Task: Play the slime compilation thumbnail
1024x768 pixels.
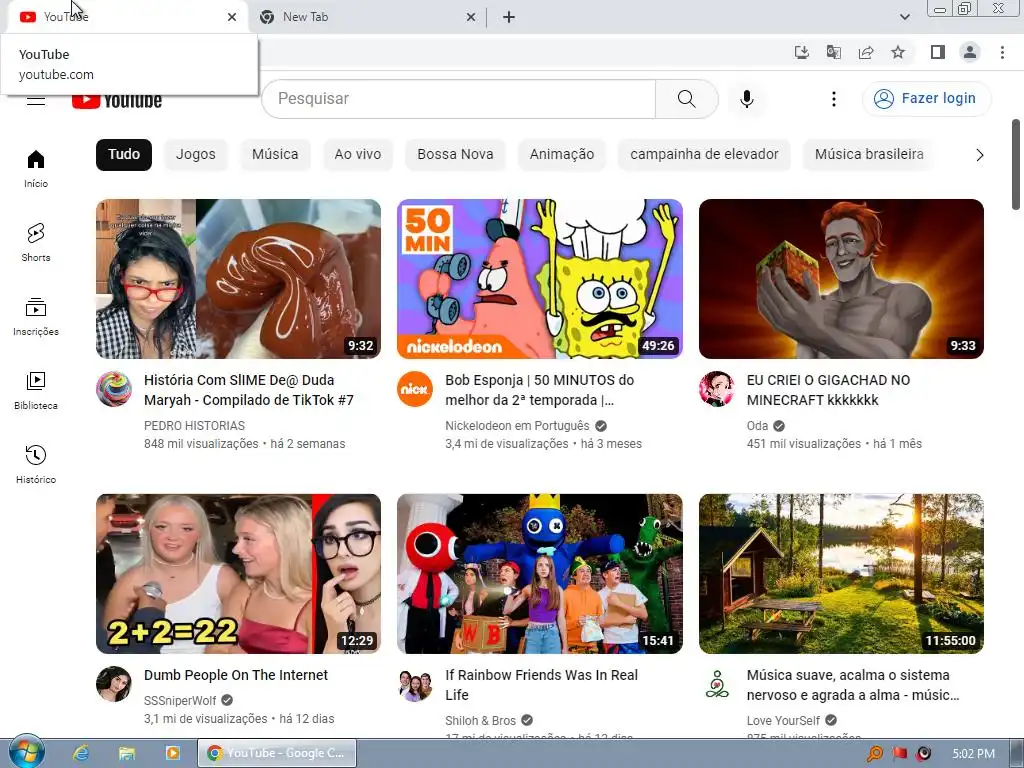Action: (x=238, y=279)
